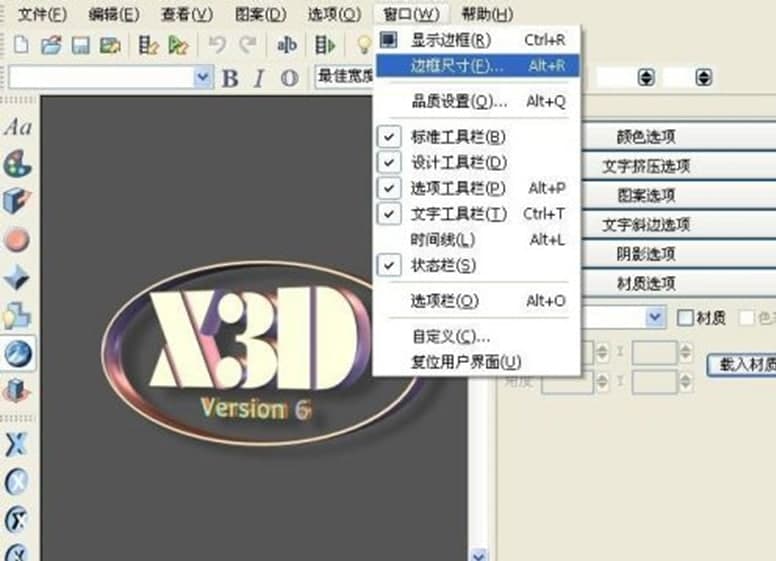Screen dimensions: 776x561
Task: Toggle Bold text formatting
Action: tap(230, 78)
